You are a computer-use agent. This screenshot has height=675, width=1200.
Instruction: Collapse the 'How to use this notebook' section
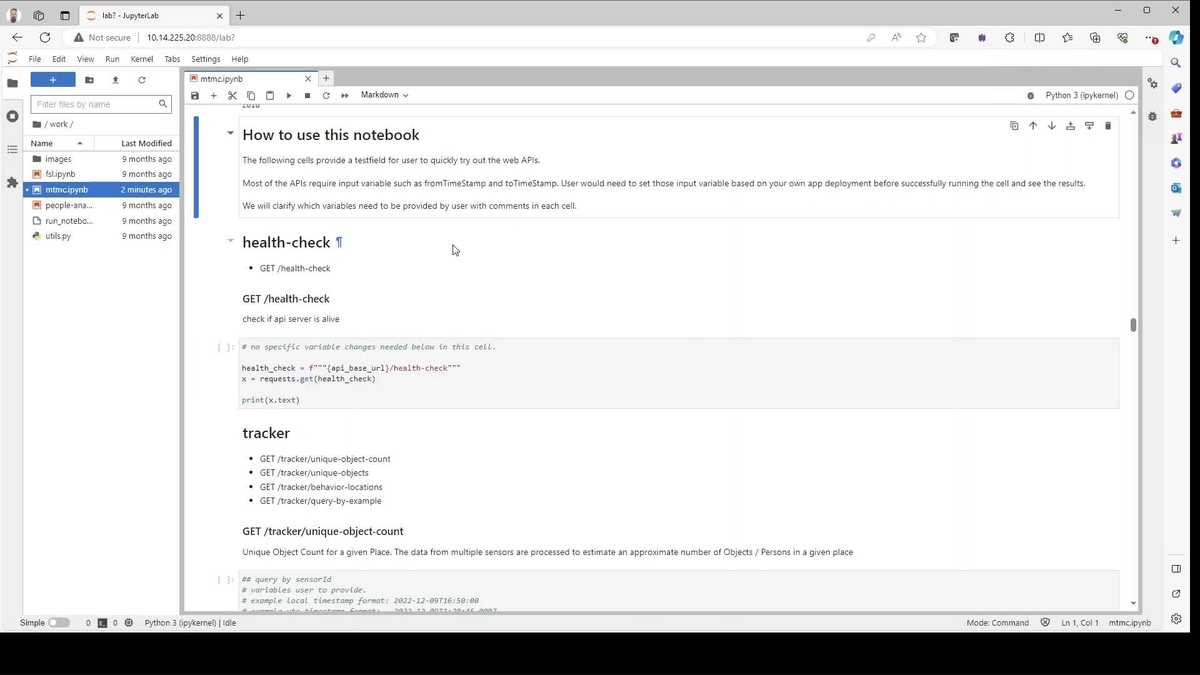click(230, 133)
